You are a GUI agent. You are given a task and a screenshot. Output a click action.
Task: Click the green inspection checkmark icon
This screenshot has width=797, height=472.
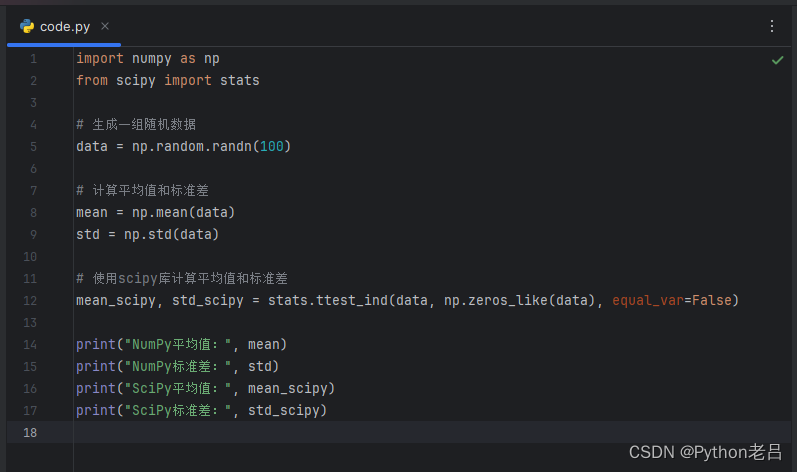pyautogui.click(x=777, y=60)
